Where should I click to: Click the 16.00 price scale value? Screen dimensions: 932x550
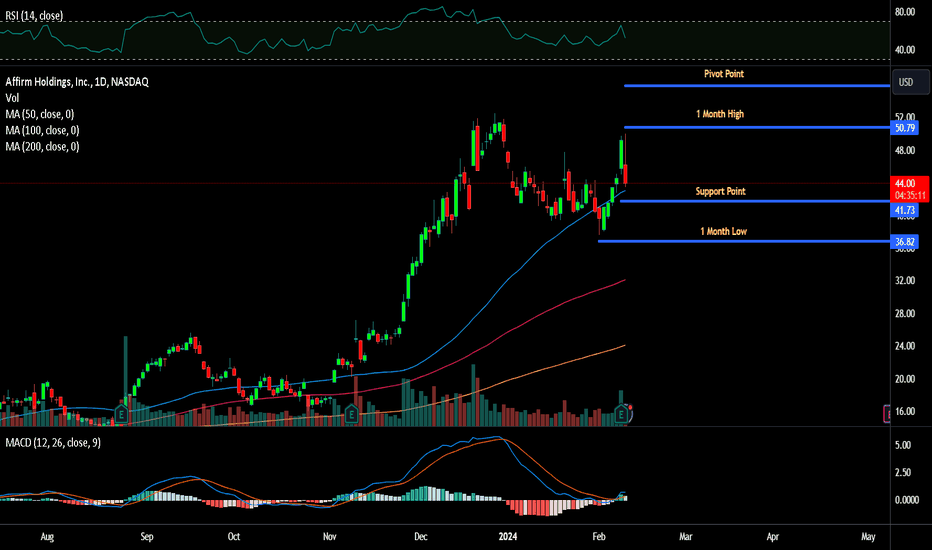[905, 411]
